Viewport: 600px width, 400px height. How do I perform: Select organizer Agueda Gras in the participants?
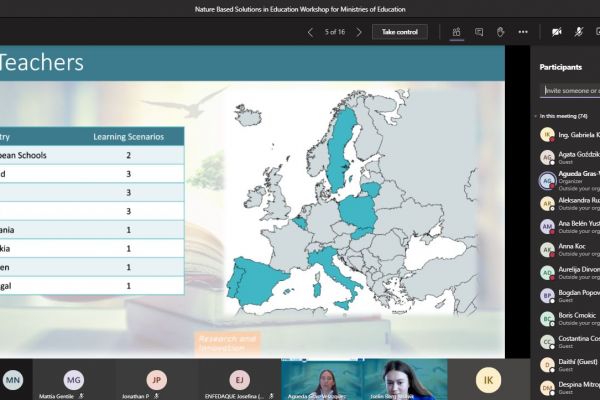(569, 181)
